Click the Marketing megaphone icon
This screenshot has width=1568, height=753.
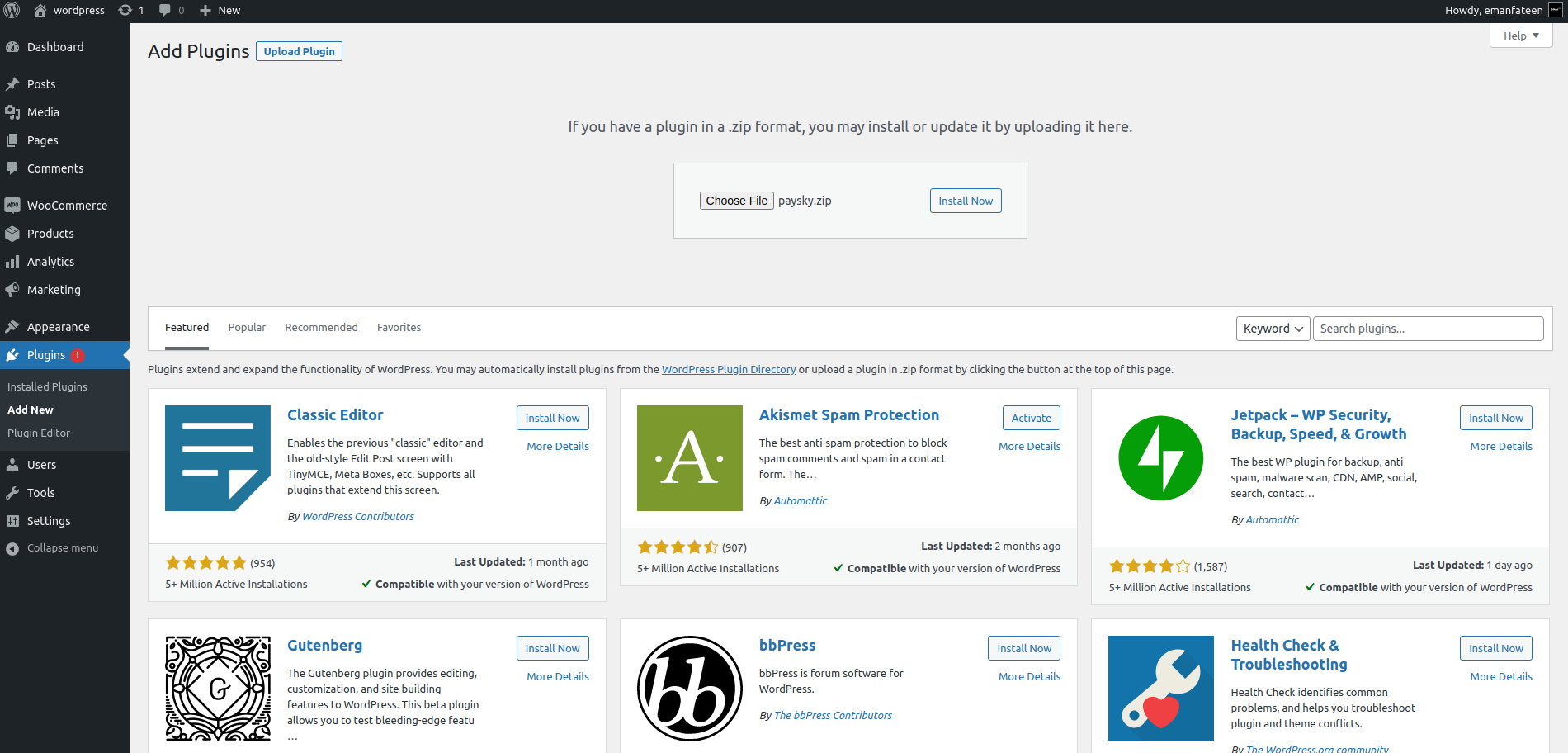tap(12, 290)
